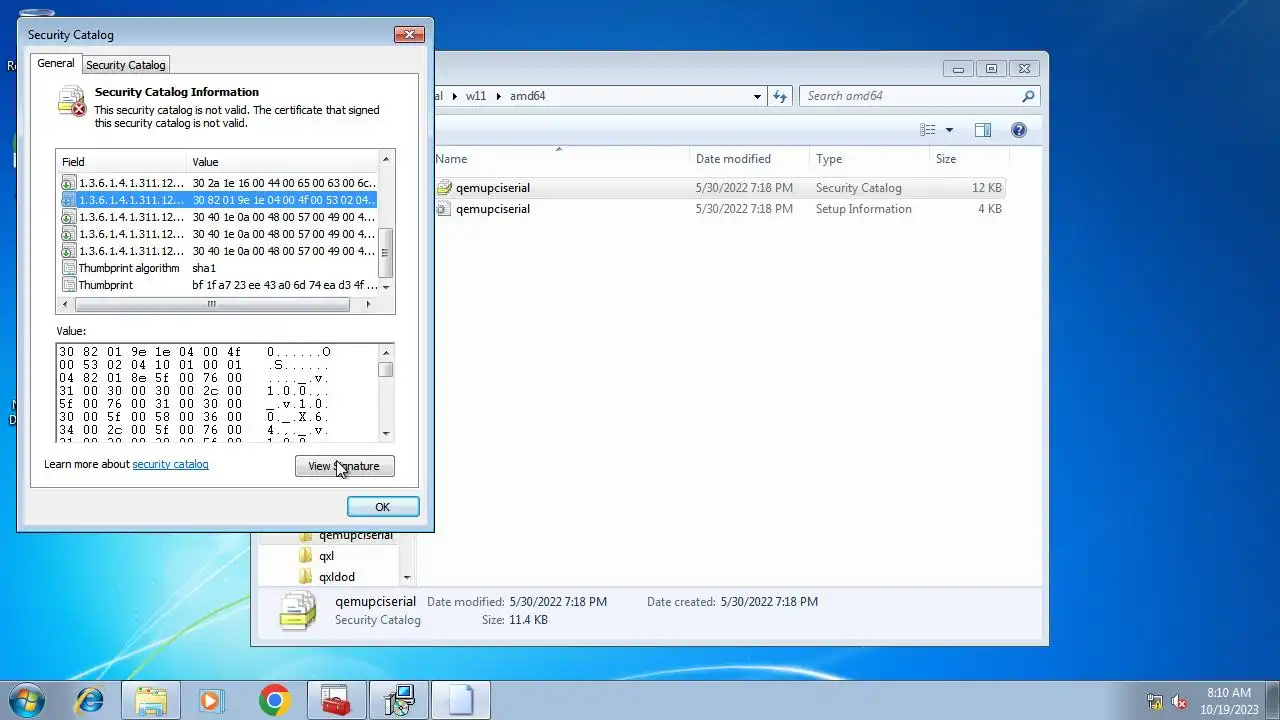Click the search magnifier icon in Explorer
The image size is (1280, 720).
(1027, 96)
